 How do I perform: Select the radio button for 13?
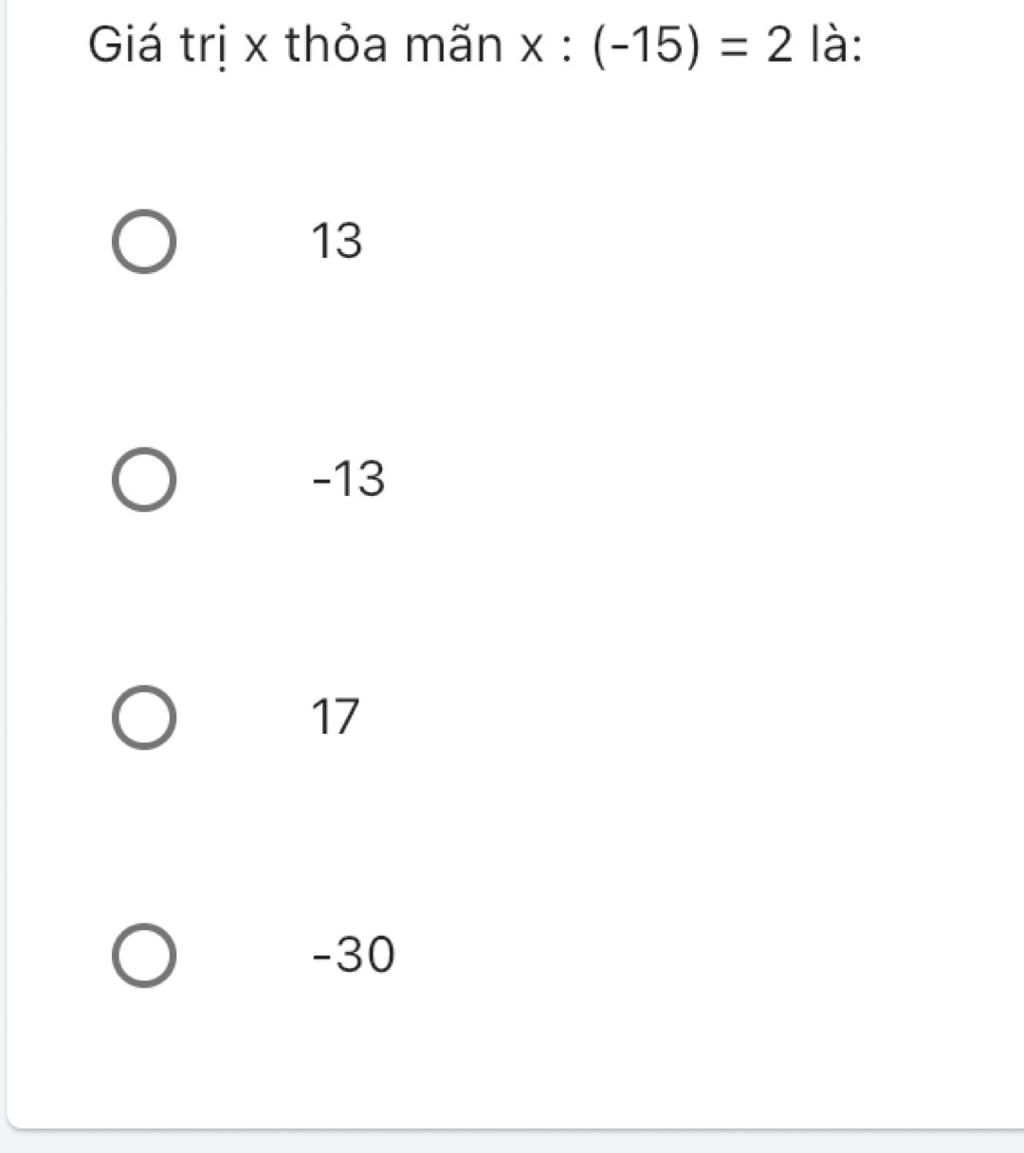point(144,240)
